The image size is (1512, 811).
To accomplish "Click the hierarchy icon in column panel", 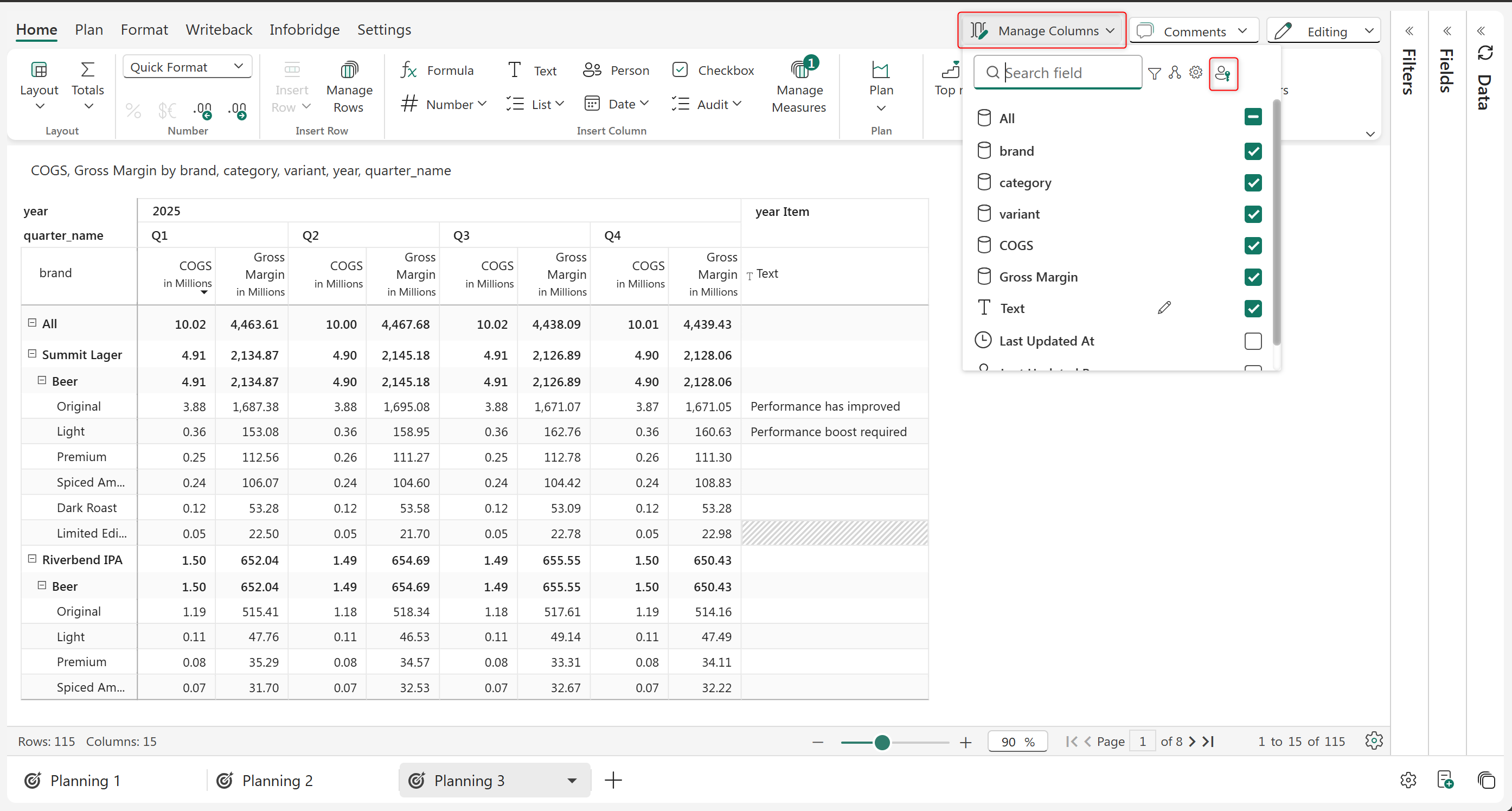I will [x=1174, y=73].
